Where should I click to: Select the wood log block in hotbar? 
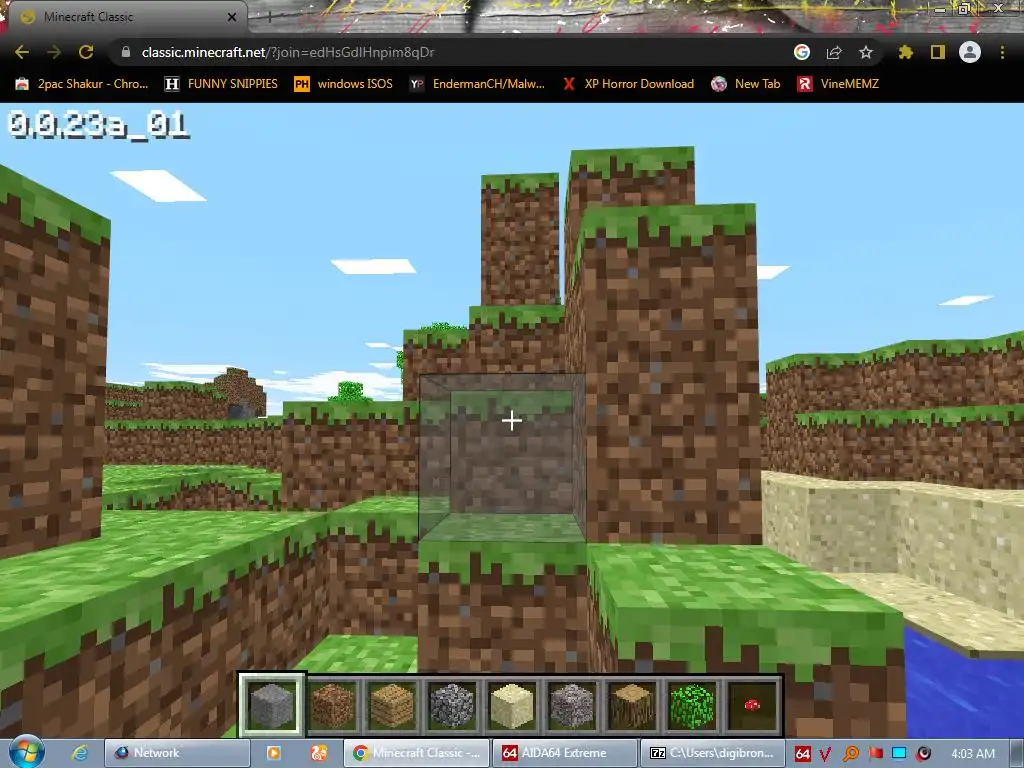coord(632,705)
